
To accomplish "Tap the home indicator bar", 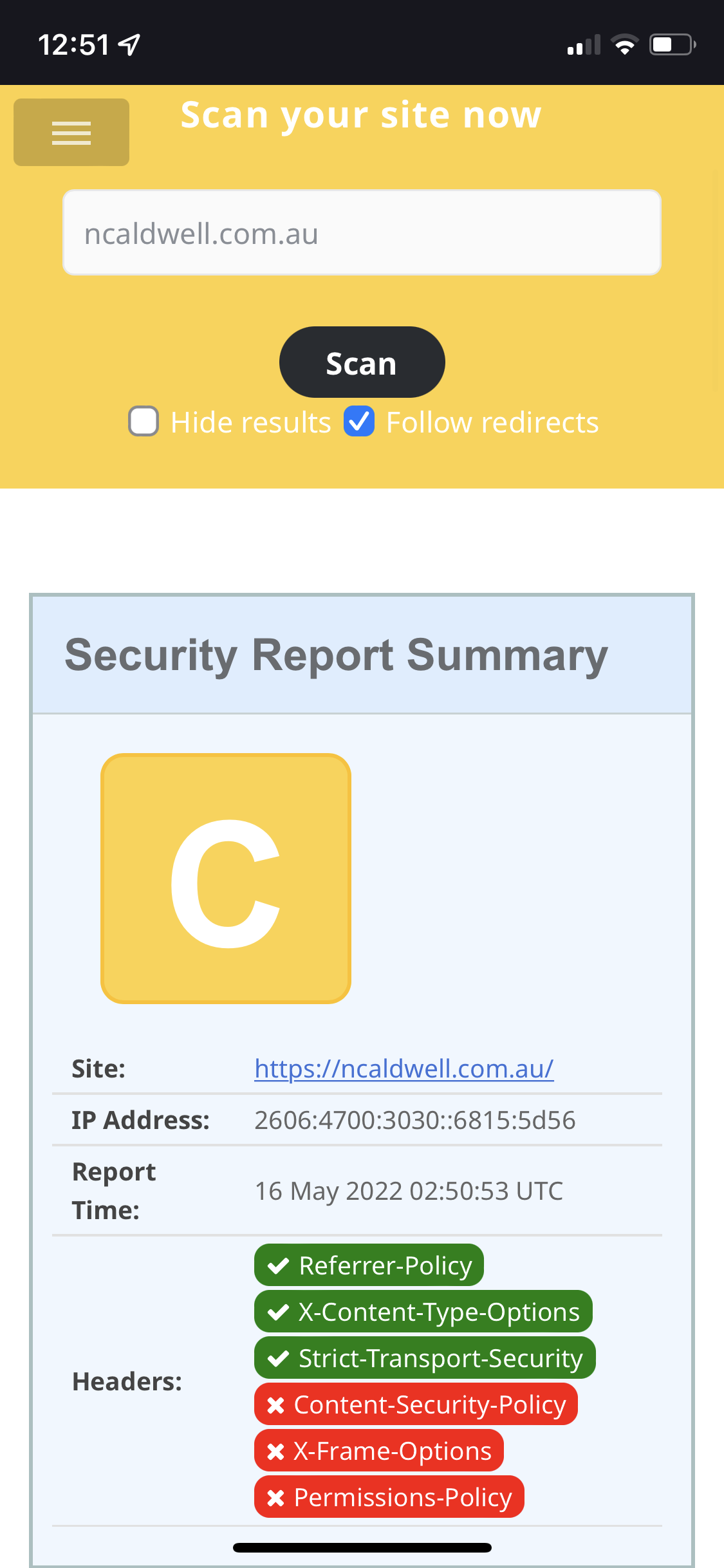I will click(x=362, y=1547).
